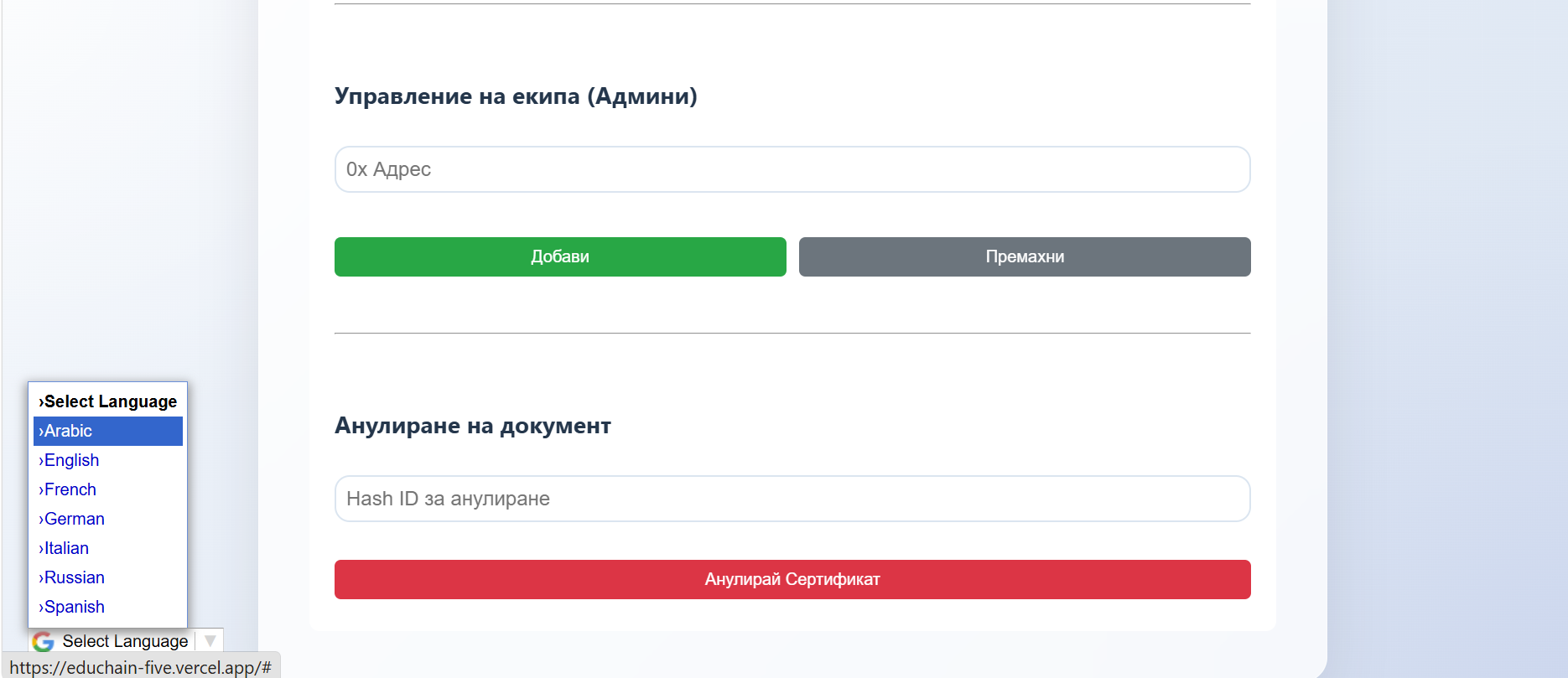Screen dimensions: 1568x678
Task: Choose Russian in the language list
Action: click(x=75, y=577)
